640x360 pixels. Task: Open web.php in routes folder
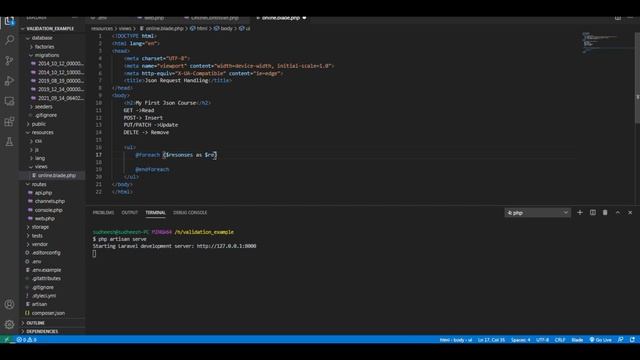[x=44, y=218]
